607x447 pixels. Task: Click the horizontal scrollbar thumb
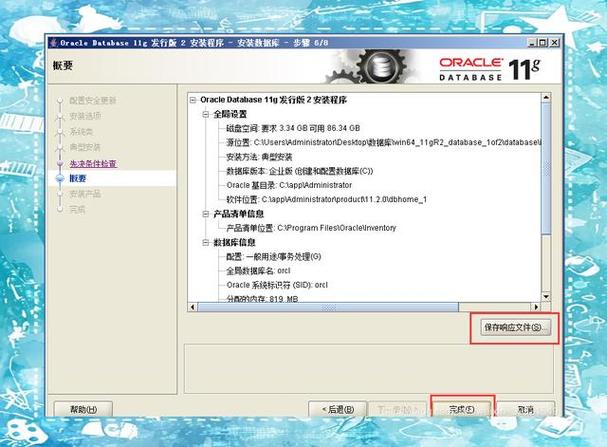[328, 307]
